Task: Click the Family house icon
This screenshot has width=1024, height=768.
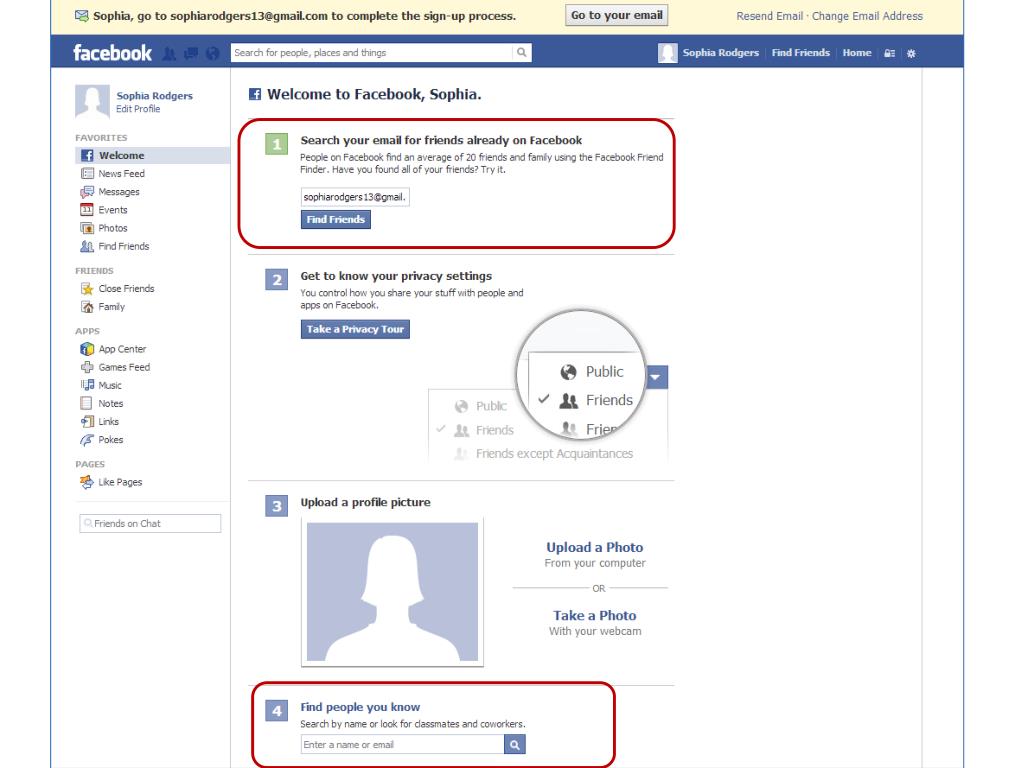Action: pyautogui.click(x=87, y=307)
